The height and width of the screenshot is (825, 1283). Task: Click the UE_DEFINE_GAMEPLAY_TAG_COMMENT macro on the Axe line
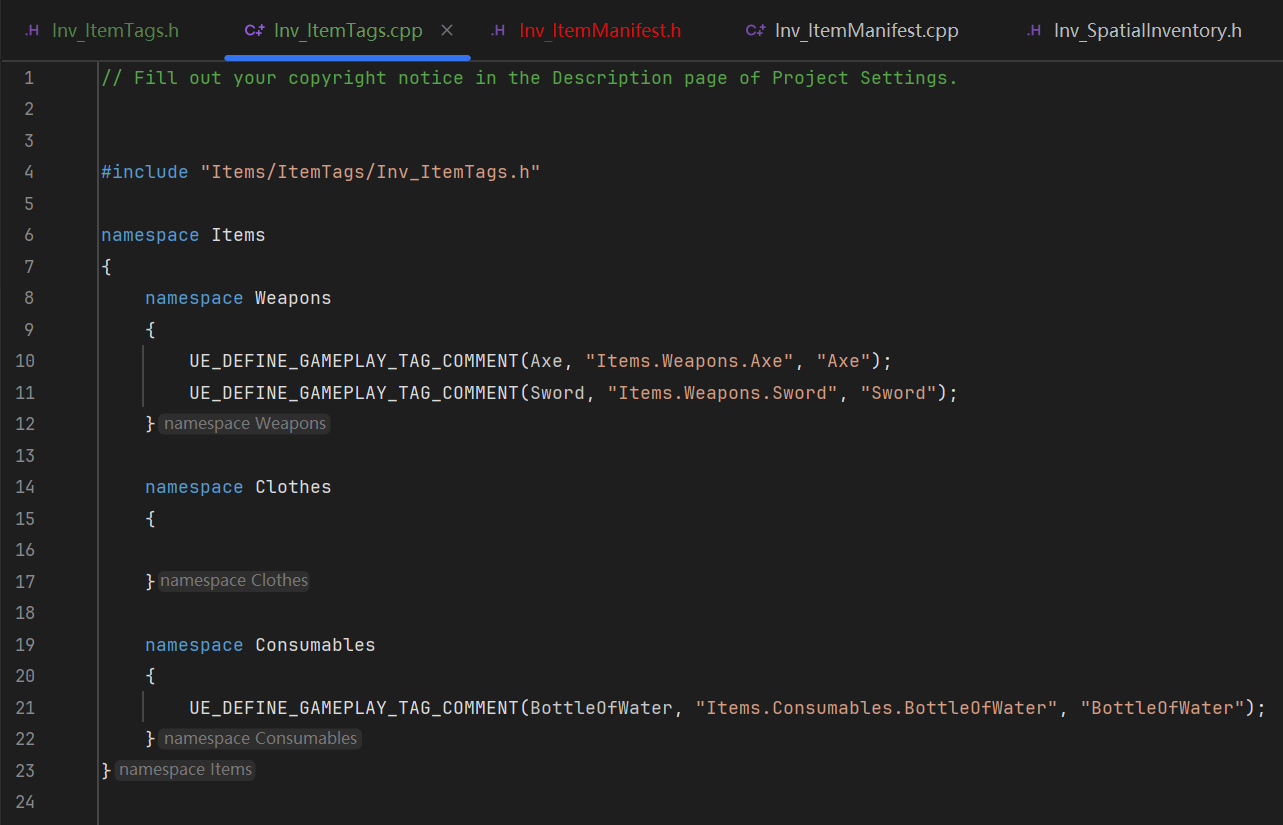coord(354,361)
